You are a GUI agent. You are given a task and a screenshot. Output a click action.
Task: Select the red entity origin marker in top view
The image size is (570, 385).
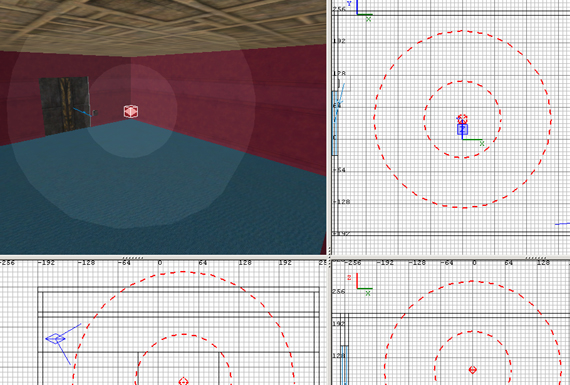(462, 119)
